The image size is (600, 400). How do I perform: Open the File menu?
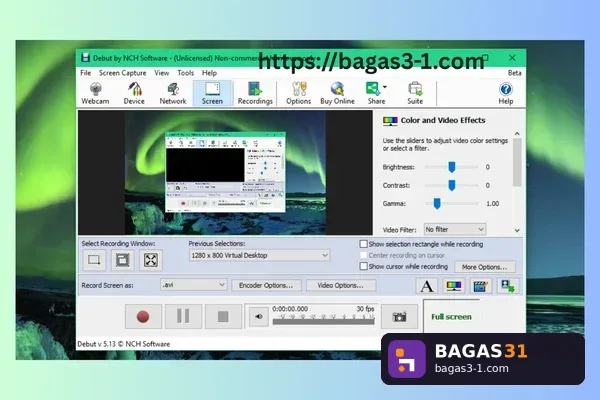86,73
